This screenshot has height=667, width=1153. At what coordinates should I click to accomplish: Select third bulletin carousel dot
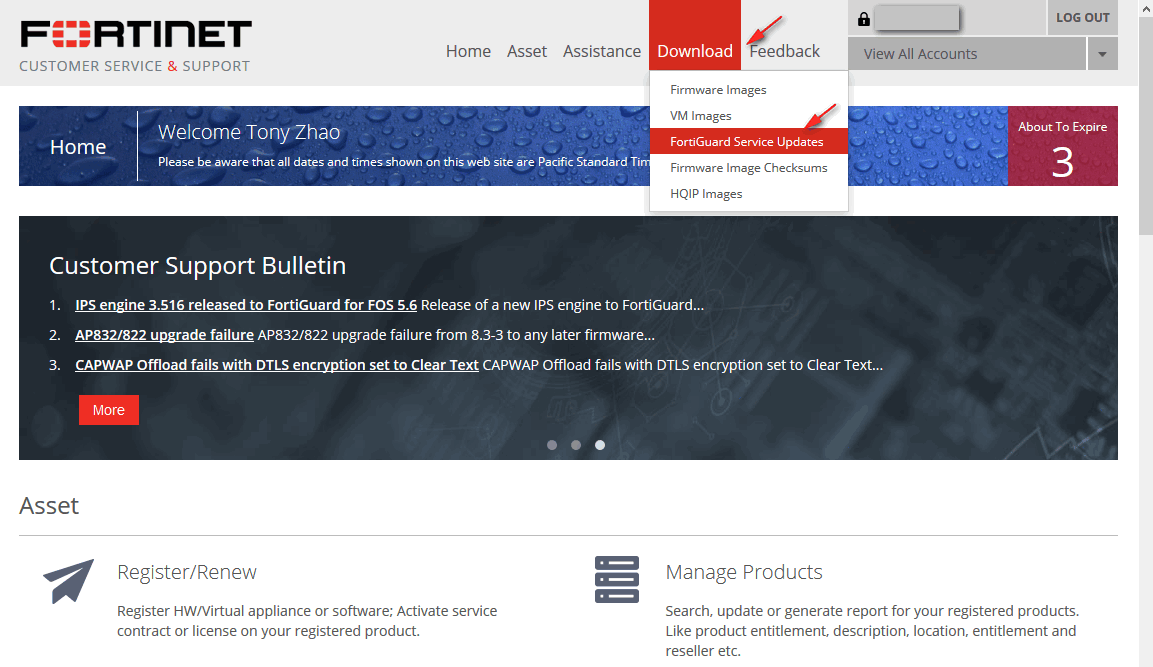(x=600, y=445)
